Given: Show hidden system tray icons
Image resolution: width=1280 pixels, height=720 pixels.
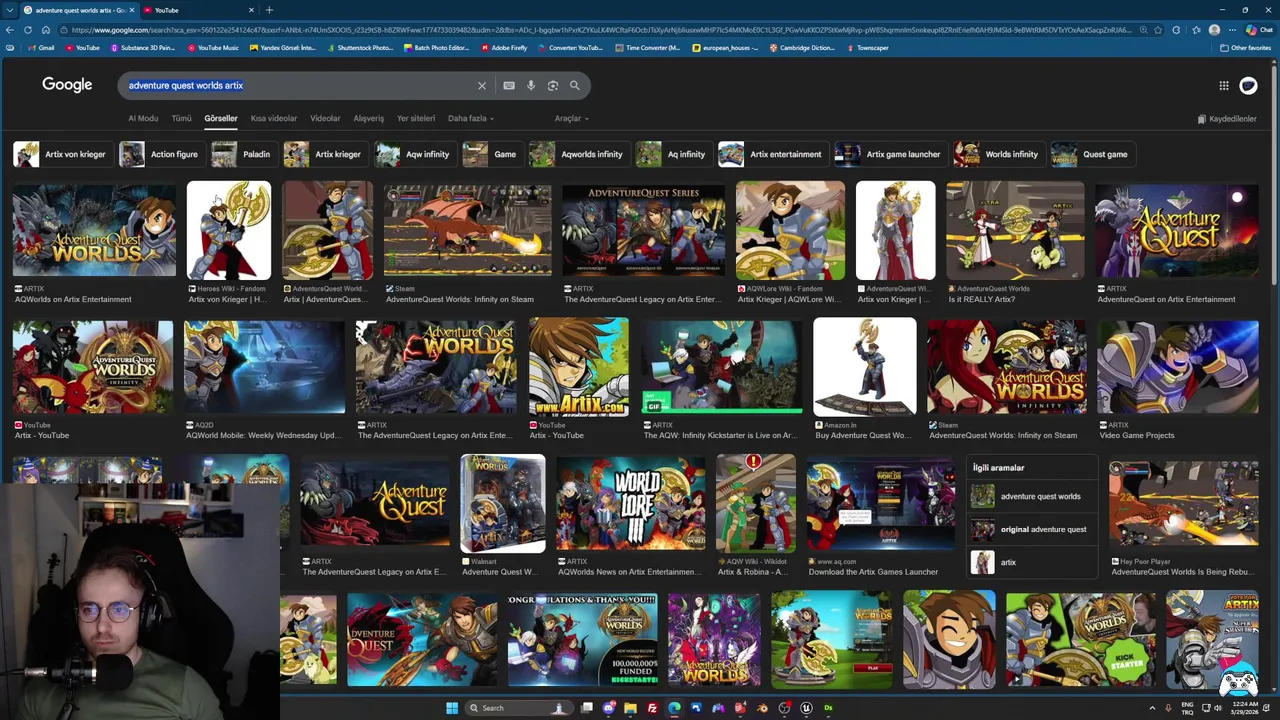Looking at the screenshot, I should [1152, 708].
